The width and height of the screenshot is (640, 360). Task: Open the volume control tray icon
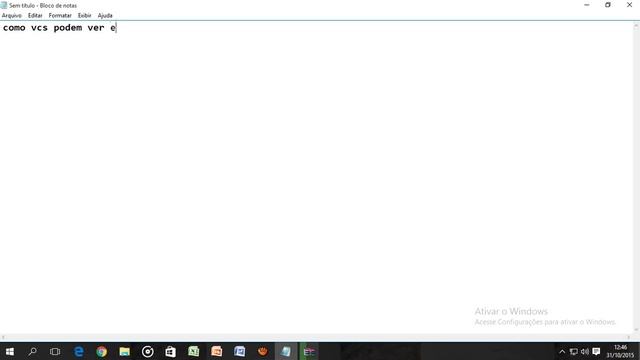coord(585,351)
